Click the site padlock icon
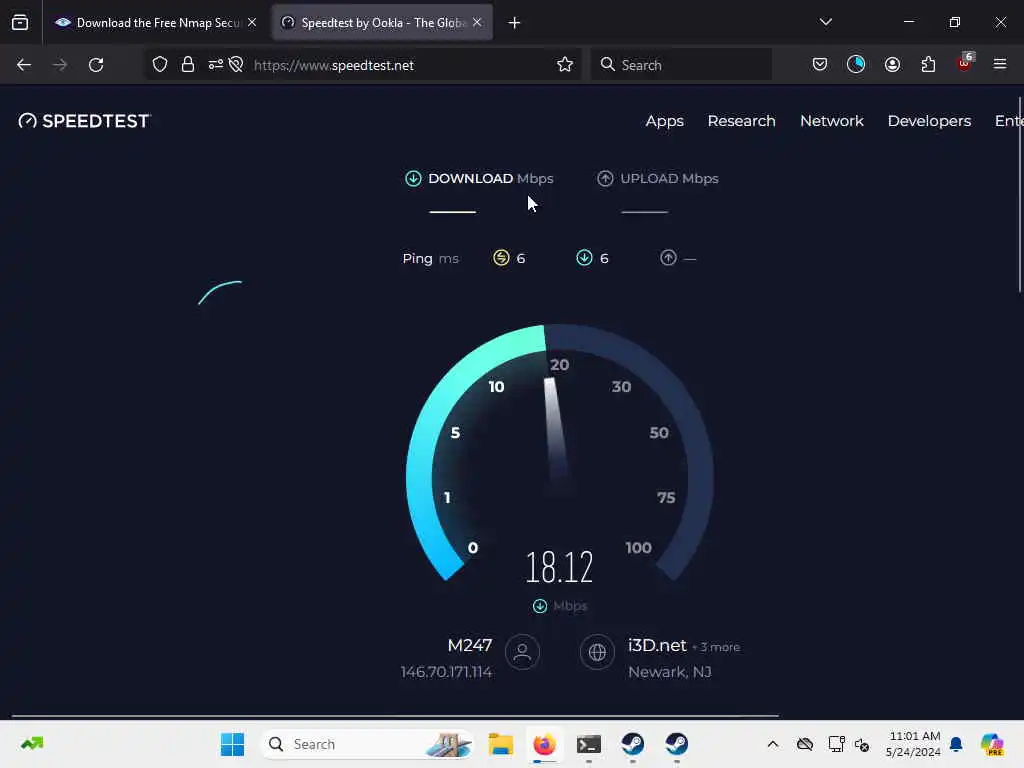1024x768 pixels. (x=188, y=65)
